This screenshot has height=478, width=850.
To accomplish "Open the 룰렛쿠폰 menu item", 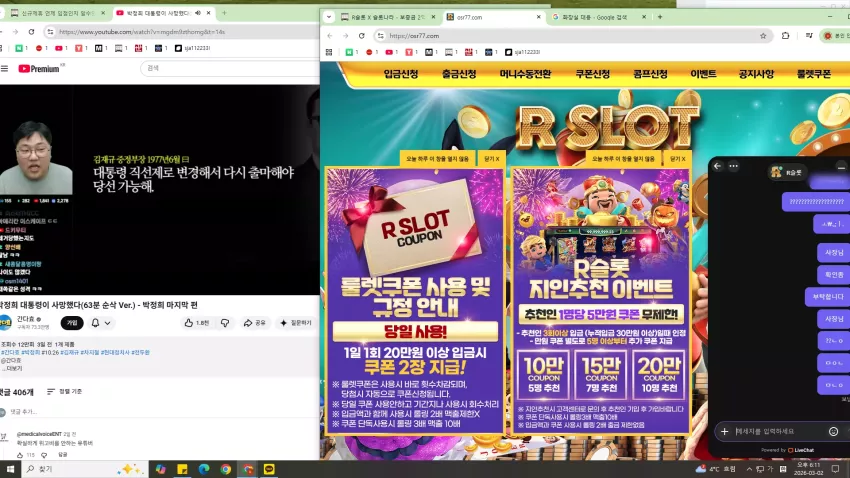I will 814,74.
